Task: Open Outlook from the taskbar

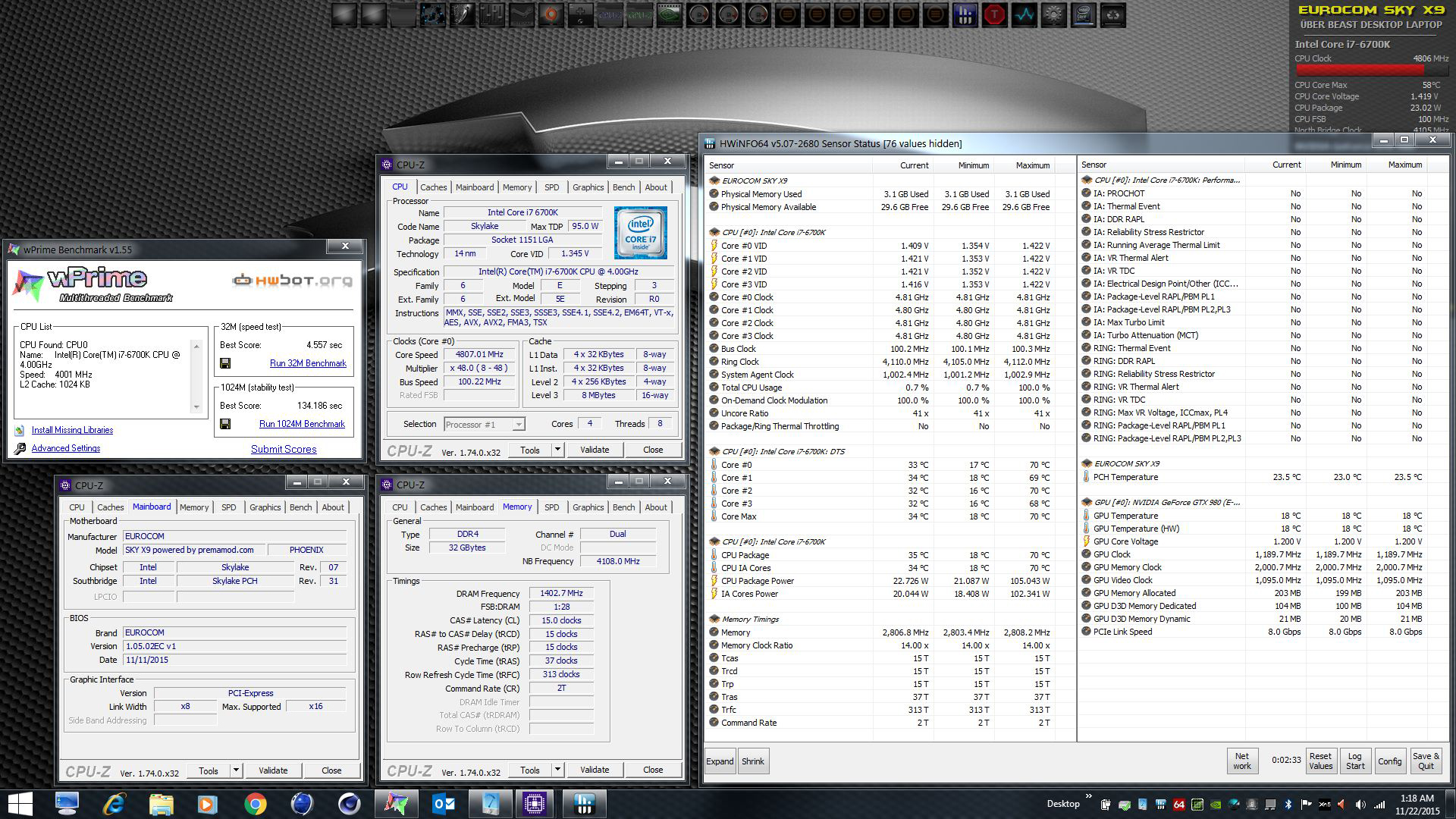Action: pyautogui.click(x=443, y=803)
